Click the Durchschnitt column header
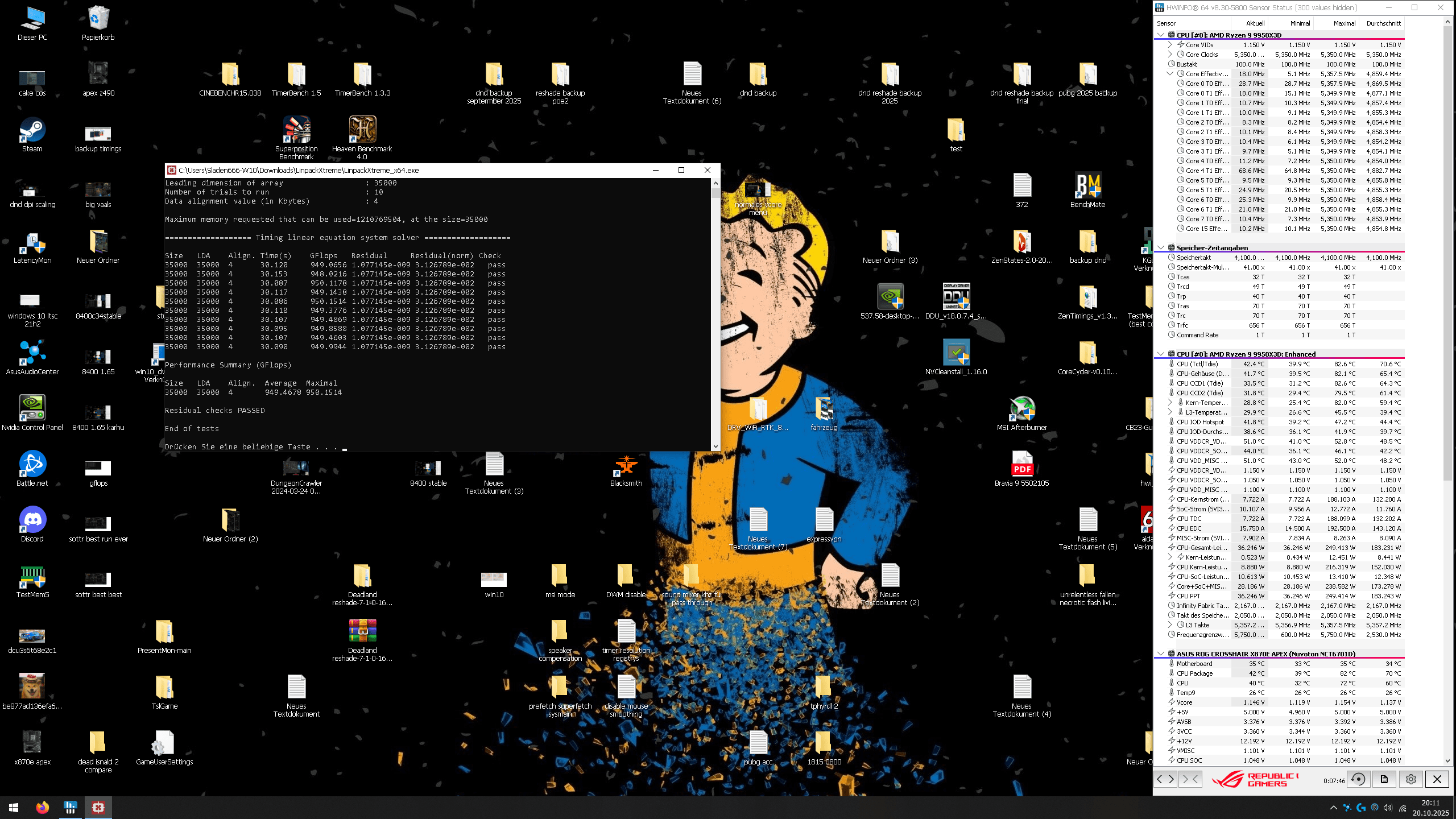The height and width of the screenshot is (819, 1456). click(1383, 23)
